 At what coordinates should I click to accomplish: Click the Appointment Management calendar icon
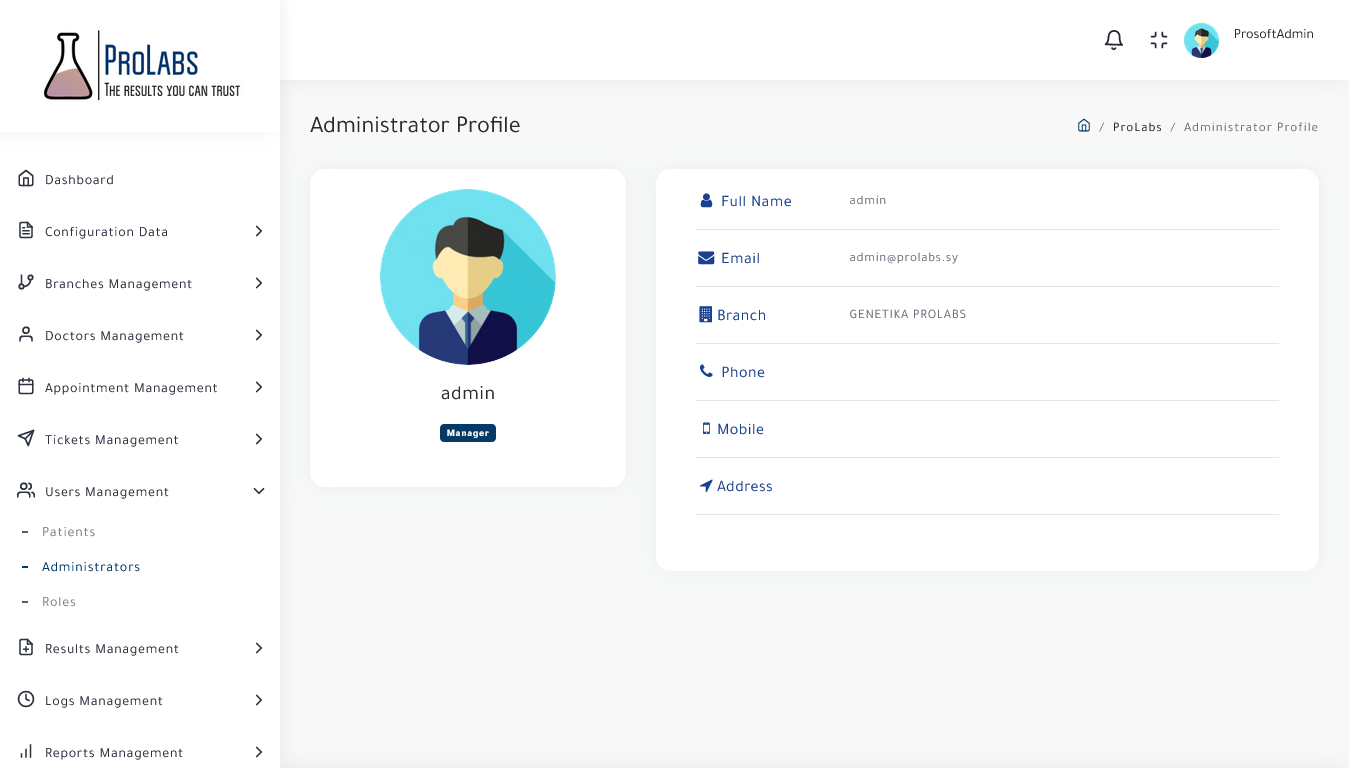[26, 387]
